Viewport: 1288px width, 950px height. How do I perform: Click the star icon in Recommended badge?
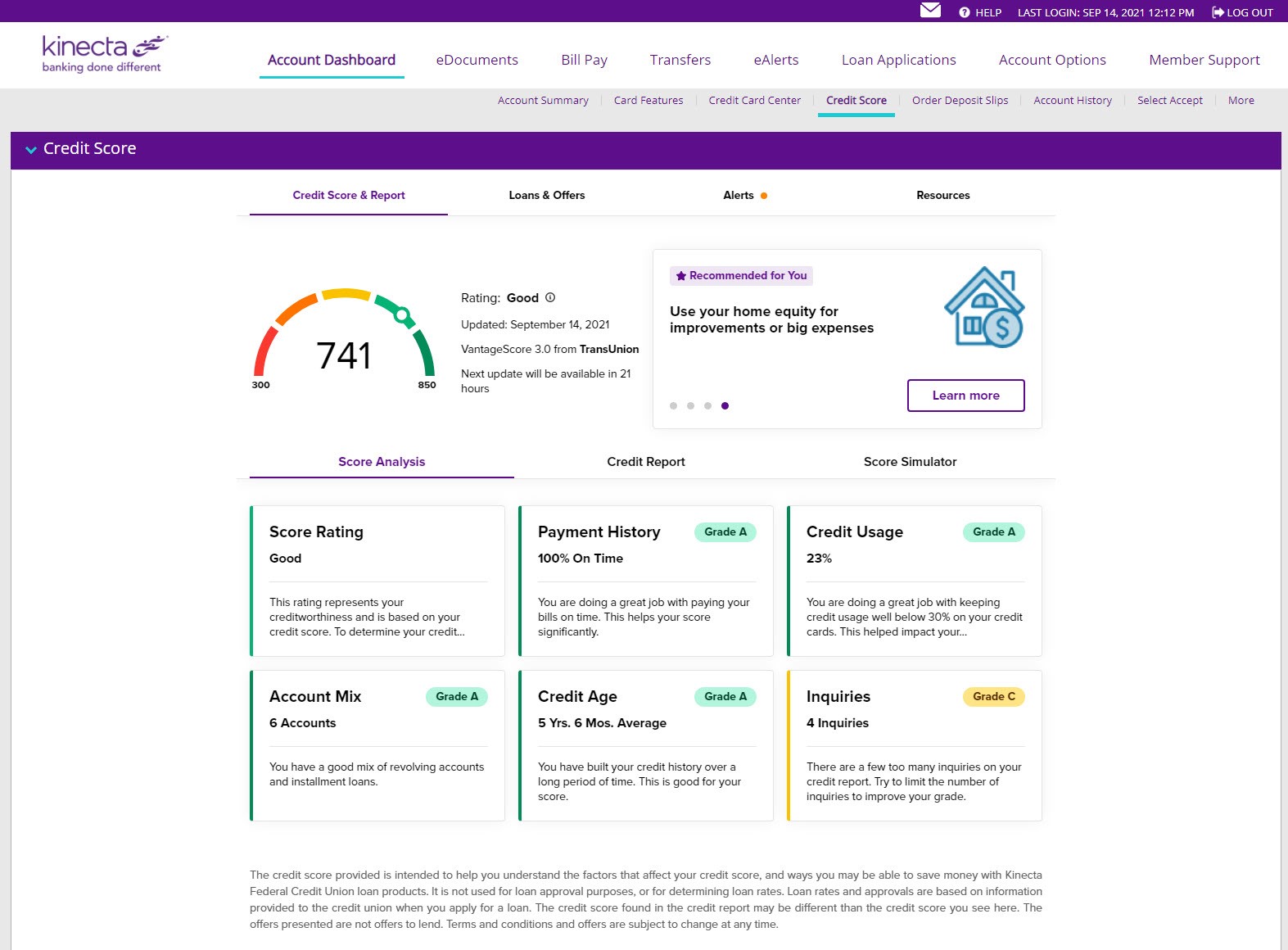[680, 276]
